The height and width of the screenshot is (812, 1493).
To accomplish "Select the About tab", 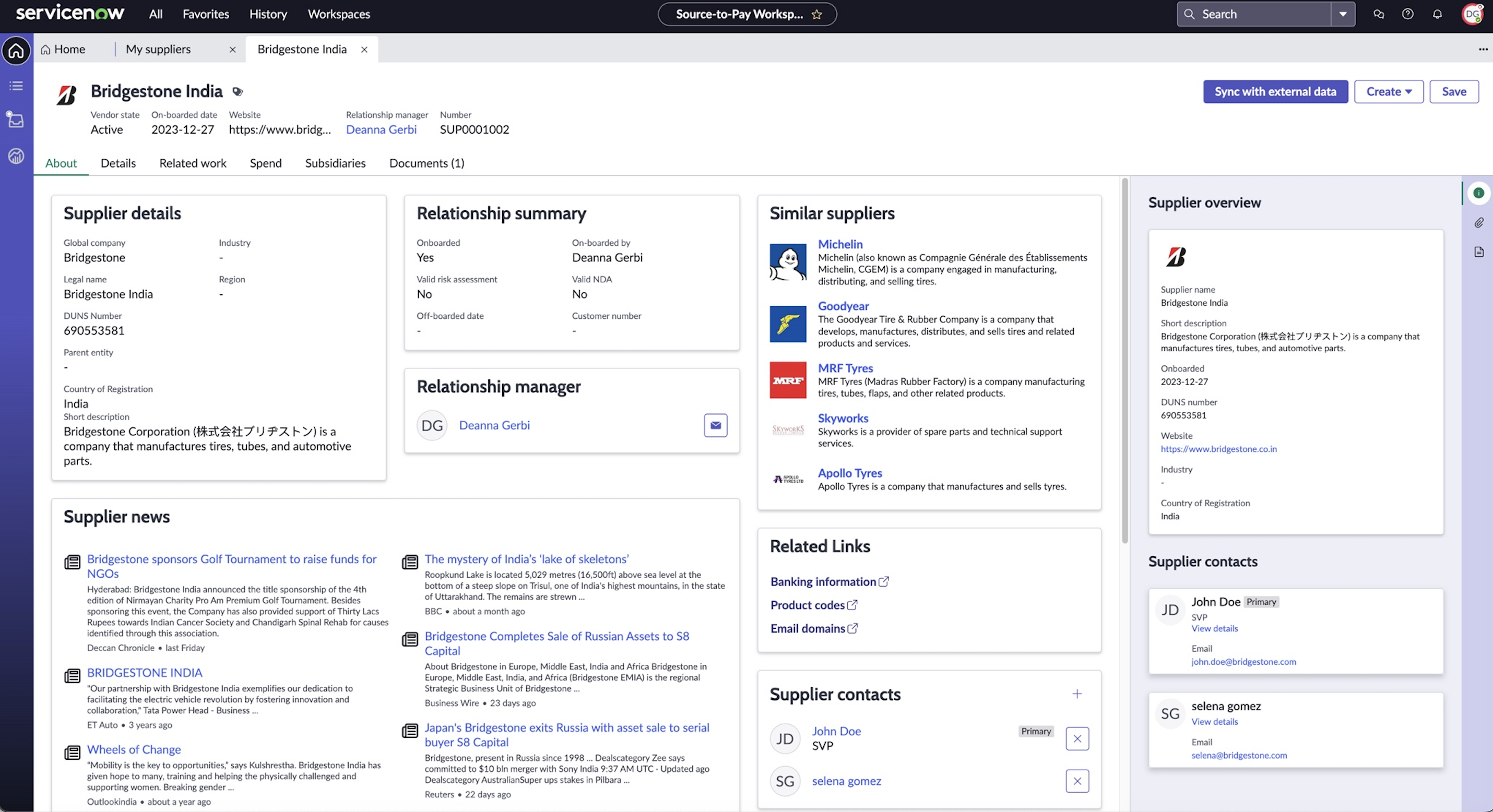I will [x=61, y=163].
